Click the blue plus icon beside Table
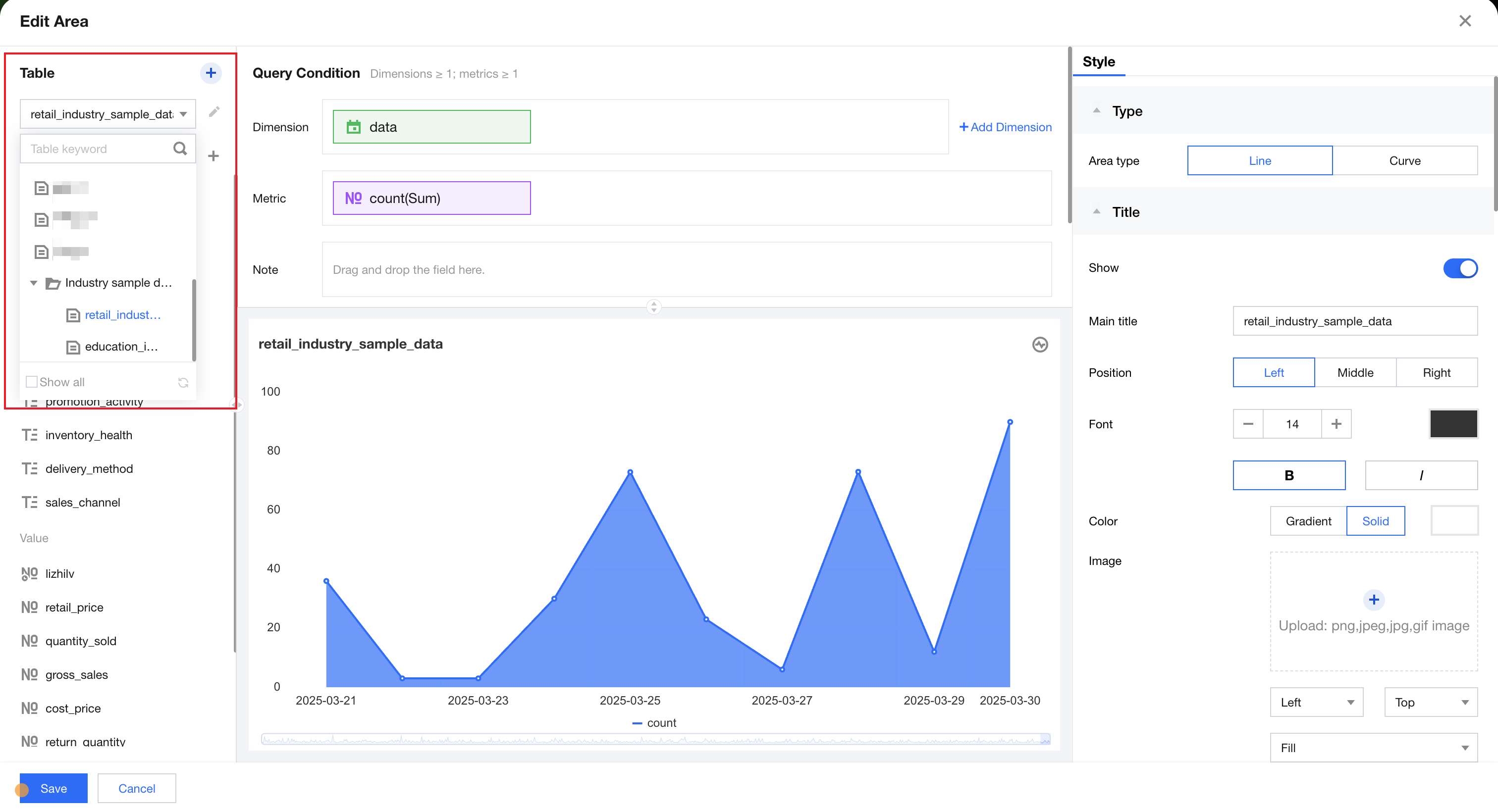Image resolution: width=1498 pixels, height=812 pixels. 211,73
